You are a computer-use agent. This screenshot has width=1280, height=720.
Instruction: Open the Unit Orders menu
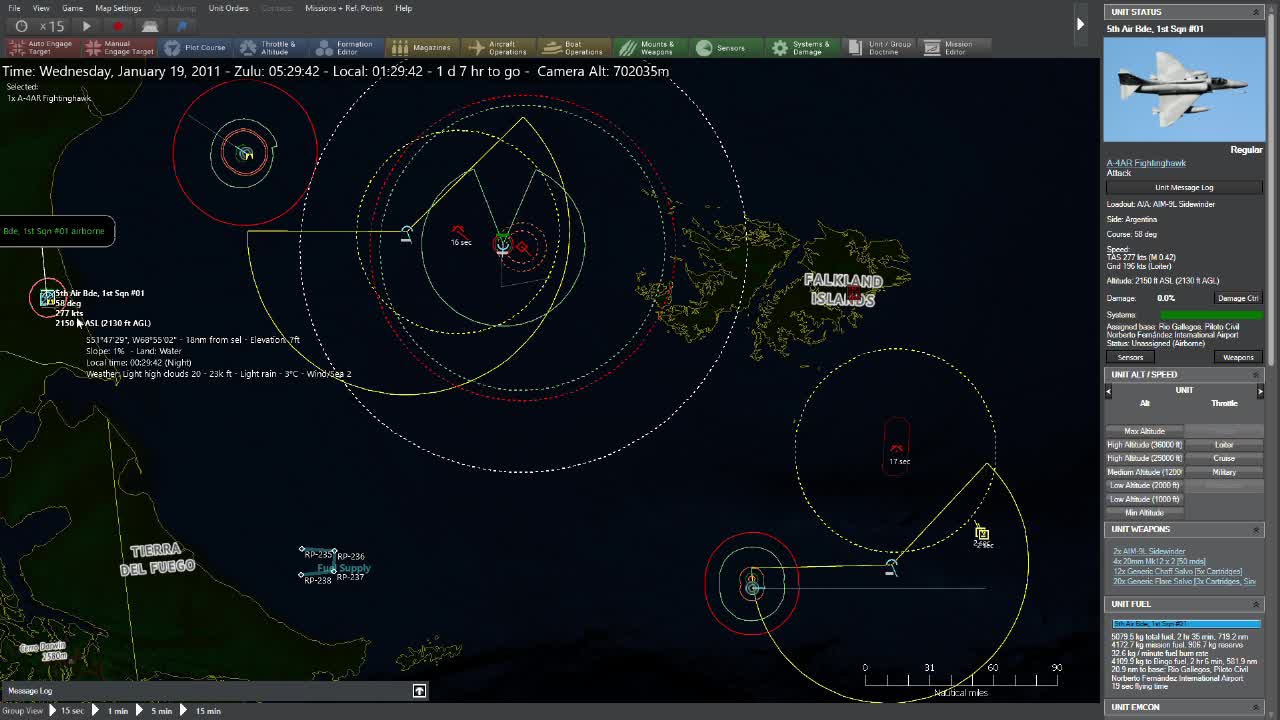[x=228, y=8]
